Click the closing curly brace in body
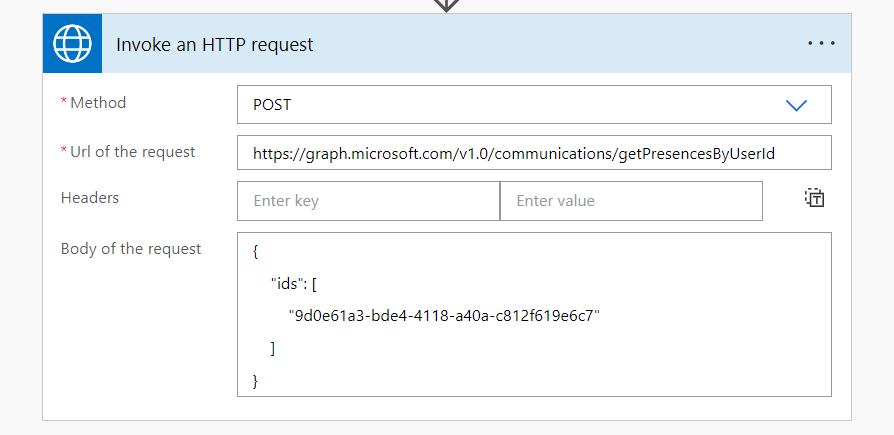This screenshot has width=894, height=435. tap(256, 380)
